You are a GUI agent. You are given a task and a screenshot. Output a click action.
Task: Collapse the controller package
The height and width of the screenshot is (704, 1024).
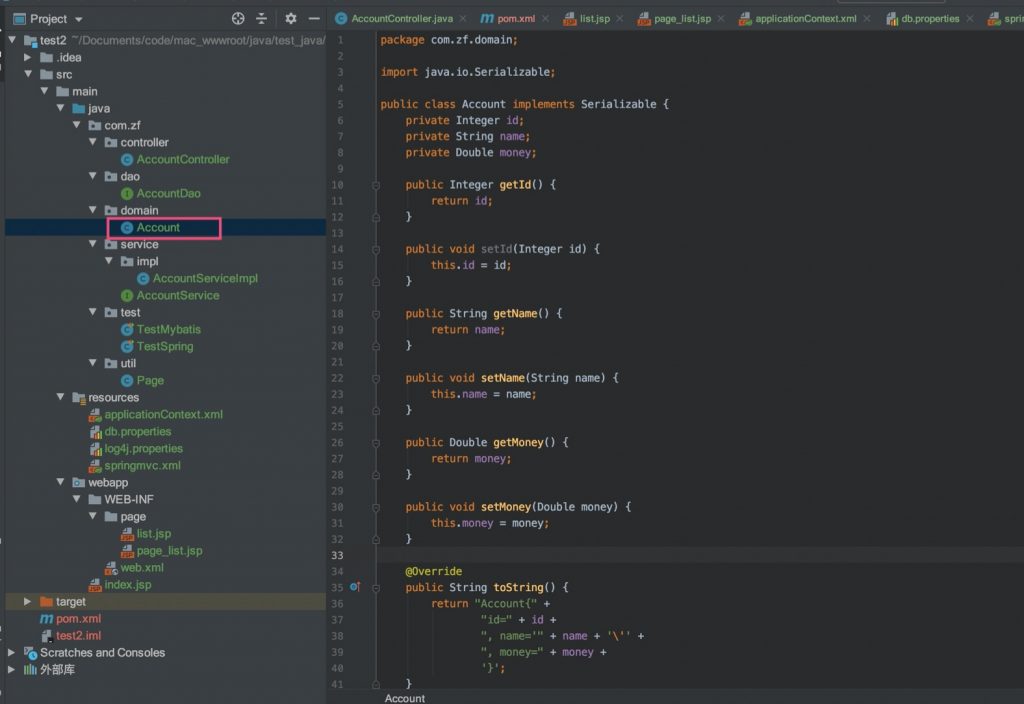point(93,142)
